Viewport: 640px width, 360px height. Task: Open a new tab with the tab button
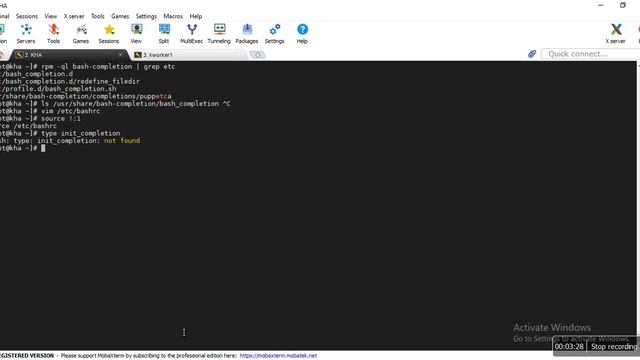[257, 55]
